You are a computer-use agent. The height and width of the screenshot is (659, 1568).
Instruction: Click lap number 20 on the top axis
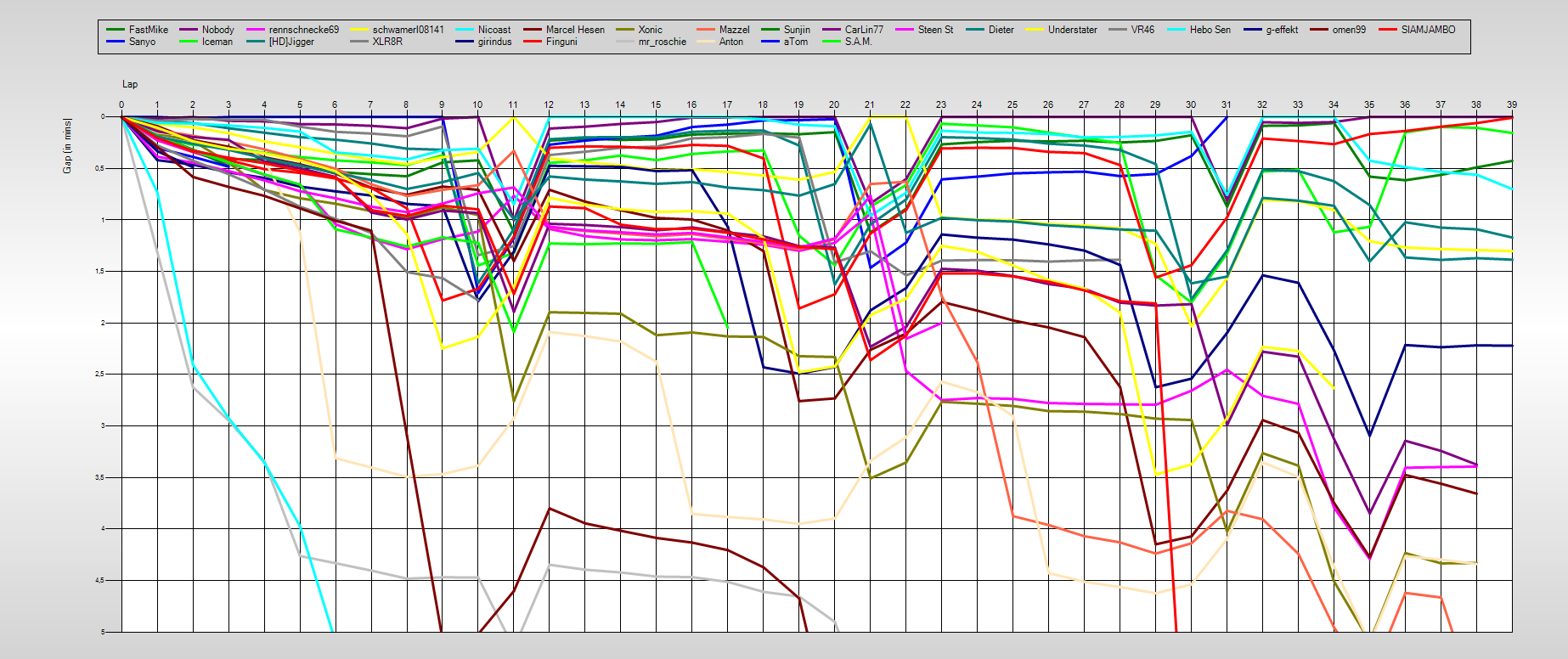834,104
